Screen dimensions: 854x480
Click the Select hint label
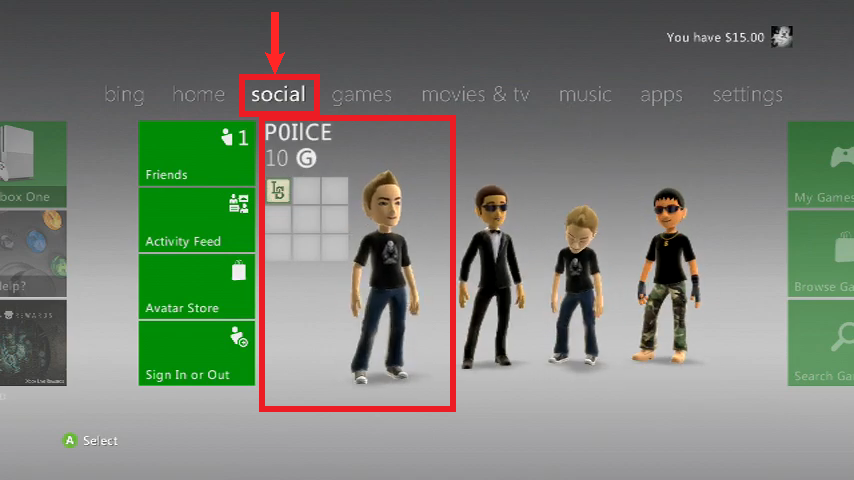(x=100, y=441)
